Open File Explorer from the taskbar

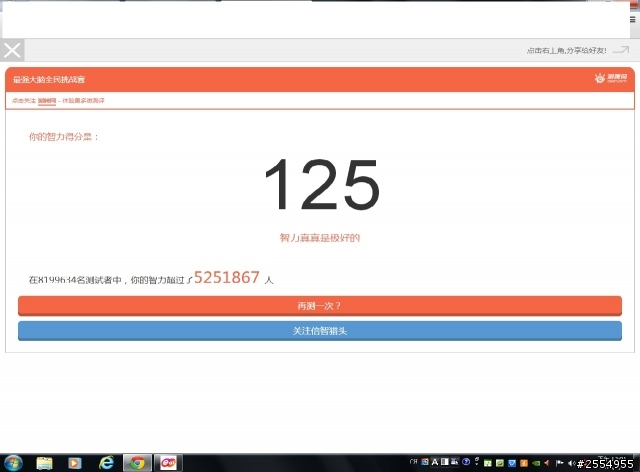click(x=44, y=463)
